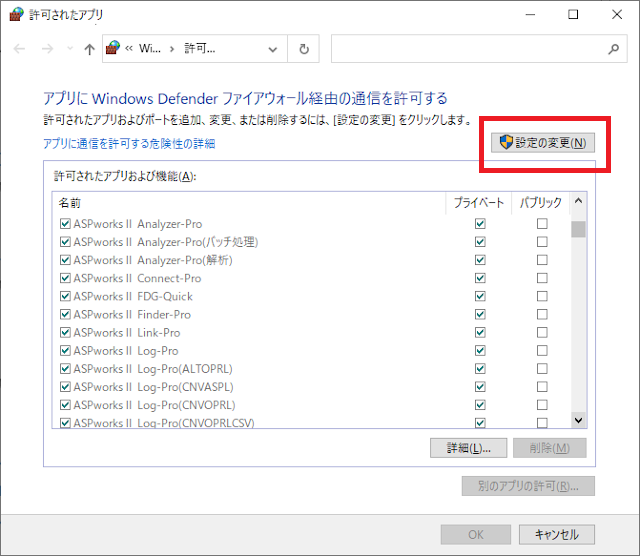Click the list scrollbar thumb
The height and width of the screenshot is (556, 640).
click(578, 229)
